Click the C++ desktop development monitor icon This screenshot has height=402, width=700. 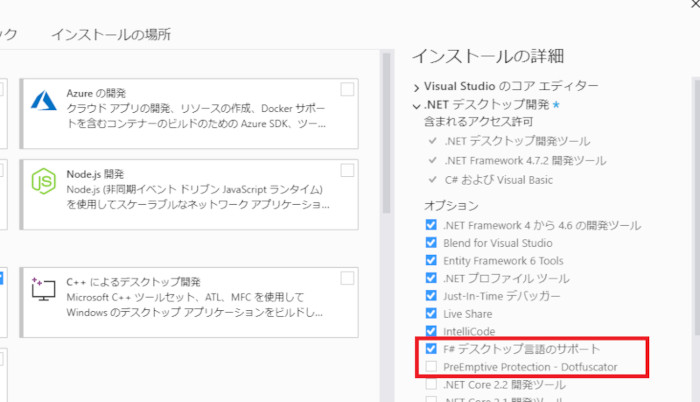[43, 289]
